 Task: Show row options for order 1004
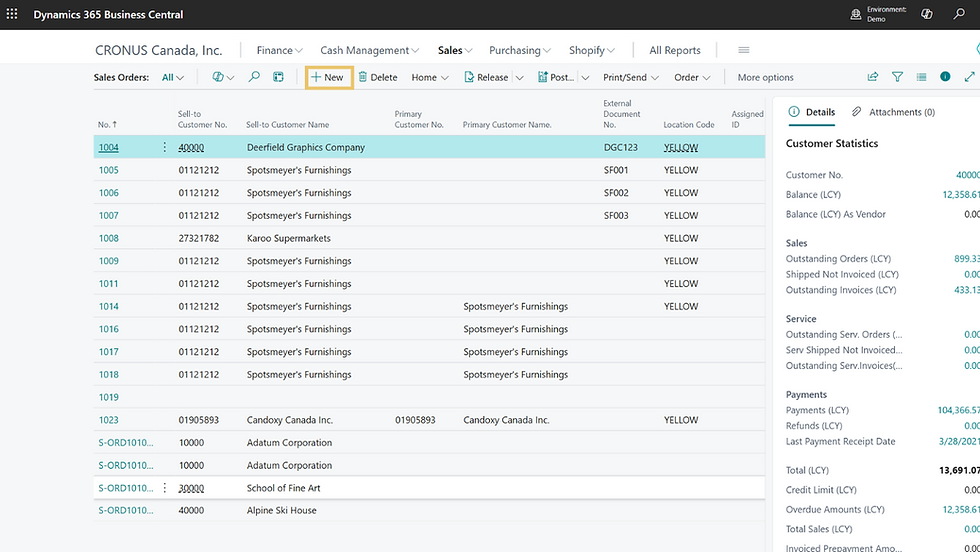coord(164,147)
